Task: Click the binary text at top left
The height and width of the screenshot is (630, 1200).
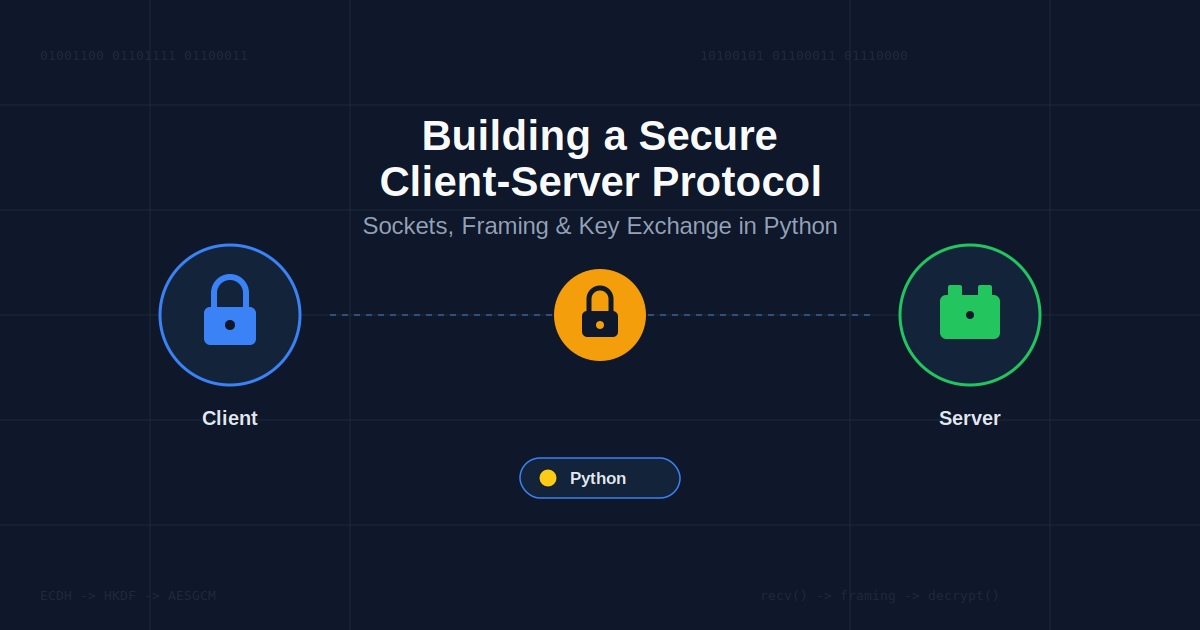Action: (144, 56)
